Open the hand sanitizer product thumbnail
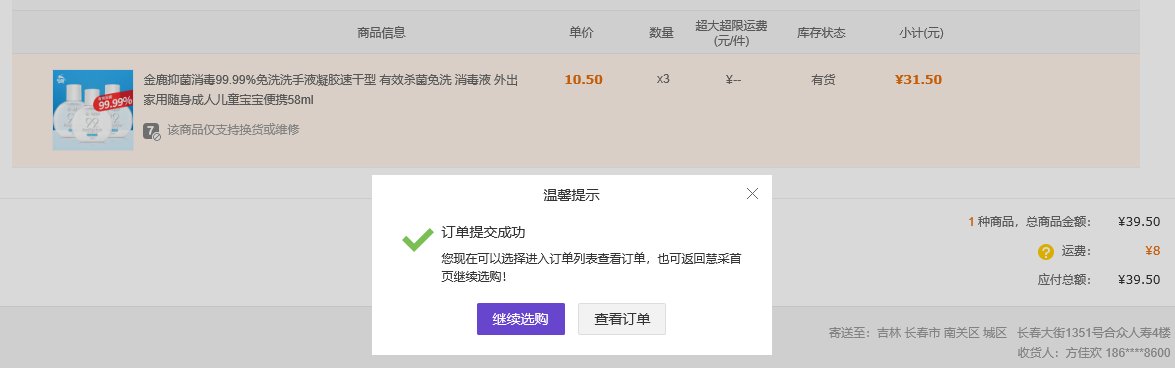Screen dimensions: 1175x368 93,110
